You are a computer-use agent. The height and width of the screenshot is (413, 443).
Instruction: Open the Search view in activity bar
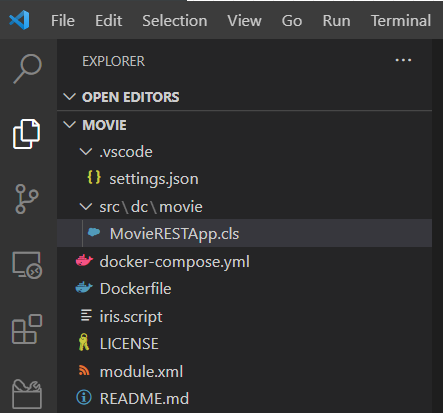[x=27, y=69]
